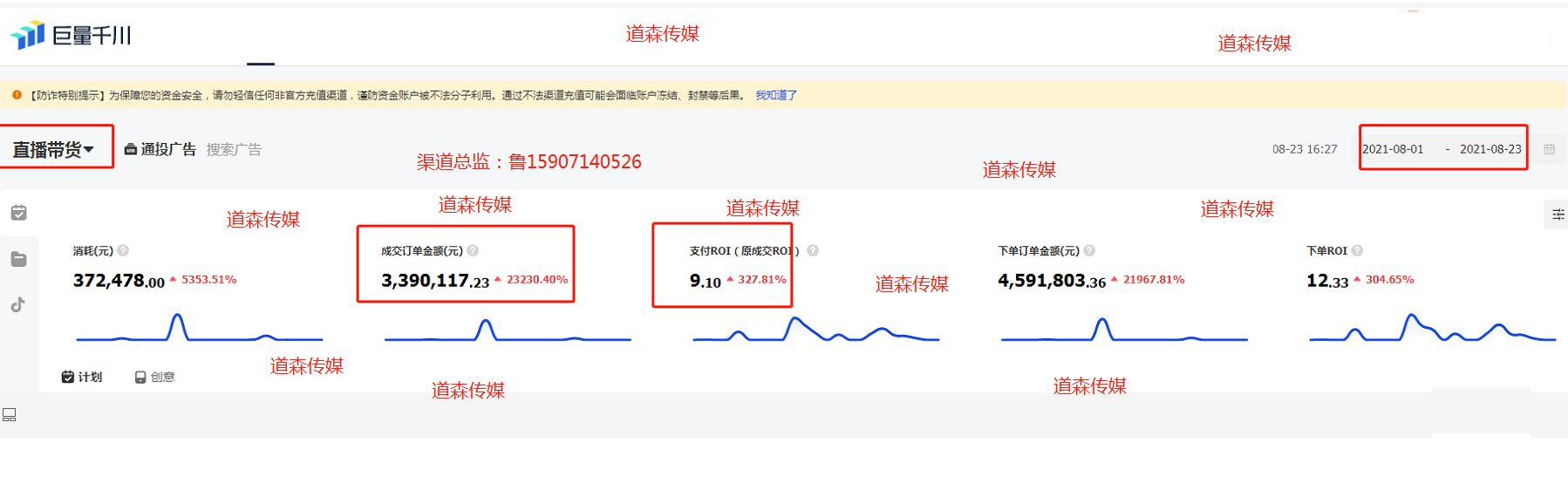Click the 消耗 trend sparkline chart
Viewport: 1568px width, 477px height.
point(200,327)
